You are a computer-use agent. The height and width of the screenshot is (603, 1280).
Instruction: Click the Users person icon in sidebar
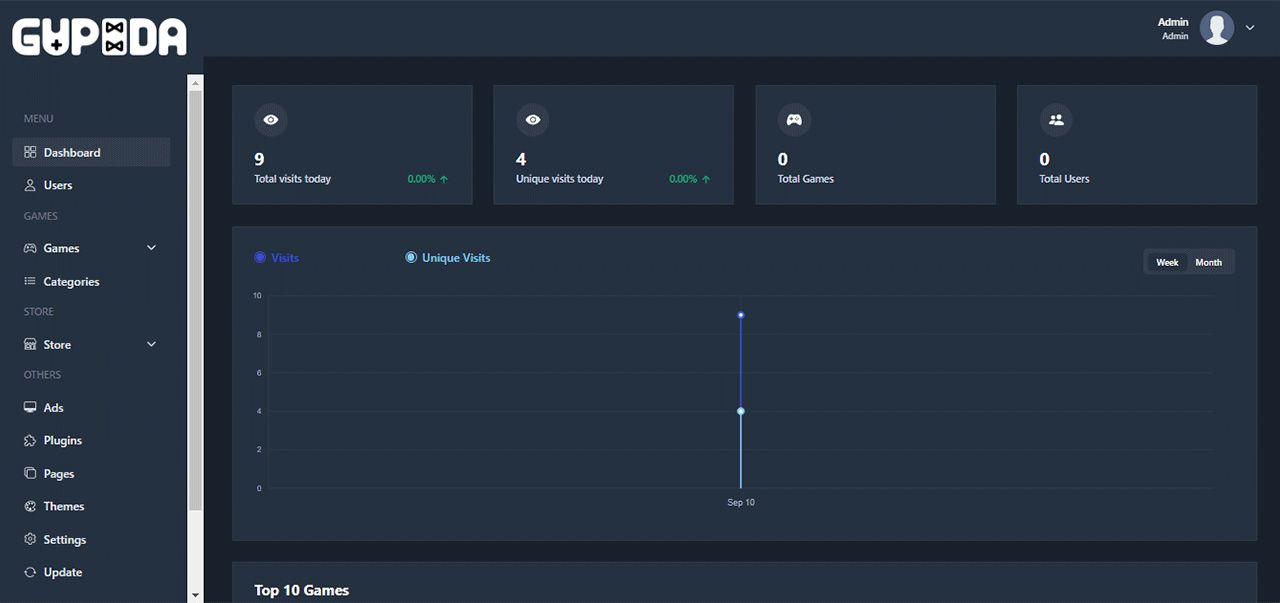pyautogui.click(x=30, y=185)
